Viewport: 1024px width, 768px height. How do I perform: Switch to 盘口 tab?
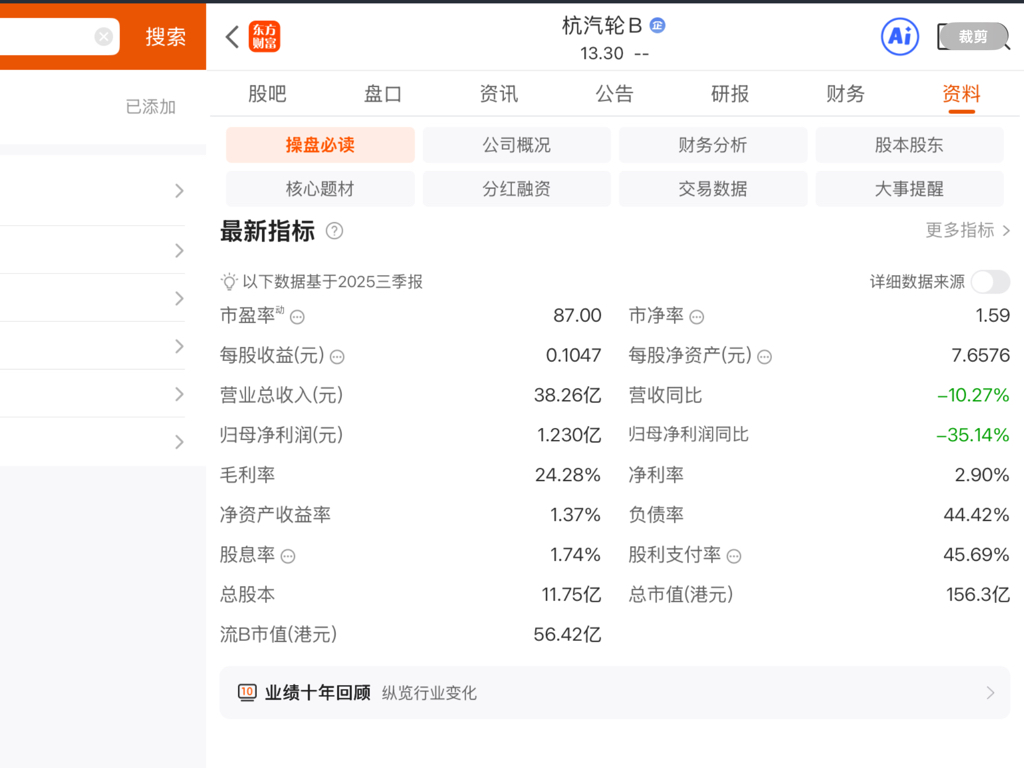tap(383, 93)
